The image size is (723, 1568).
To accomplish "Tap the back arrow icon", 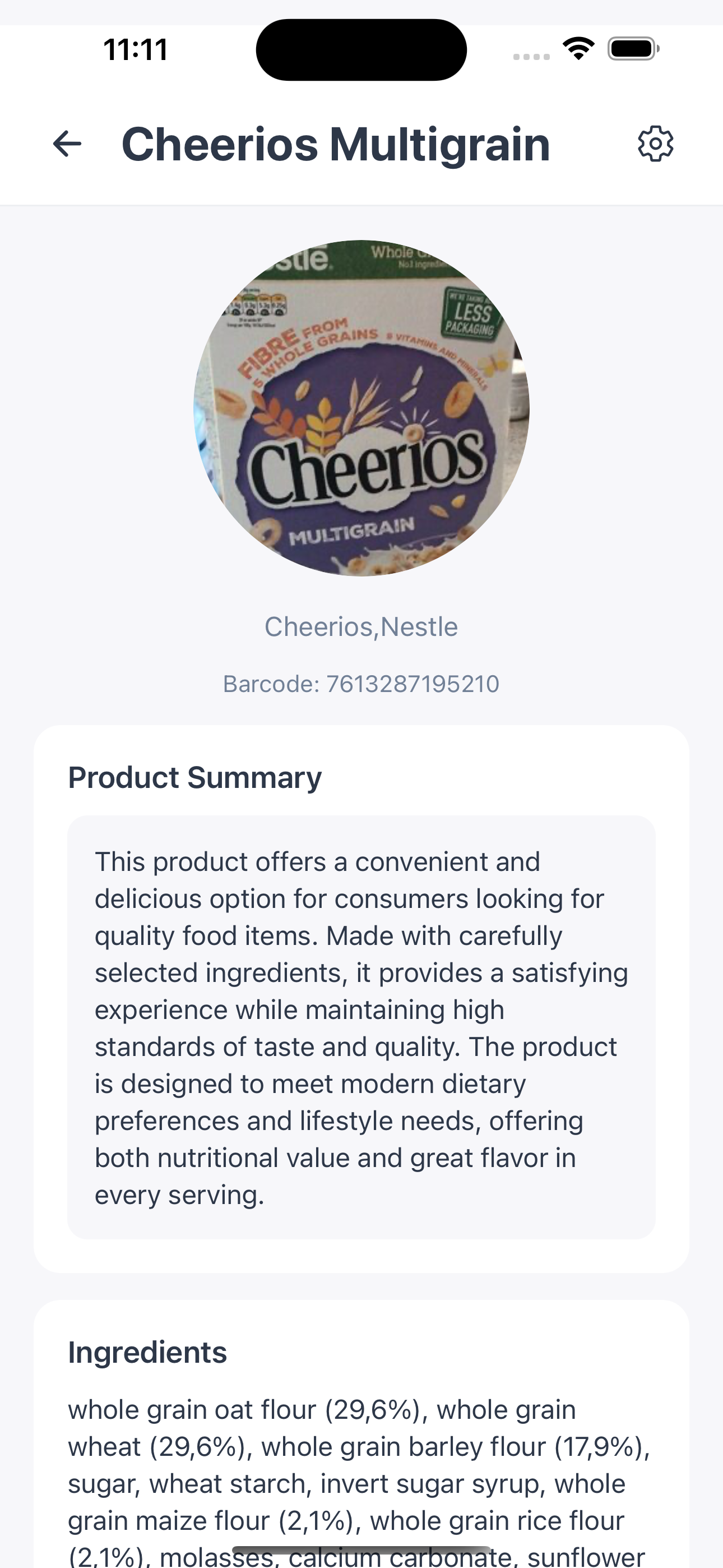I will 67,144.
